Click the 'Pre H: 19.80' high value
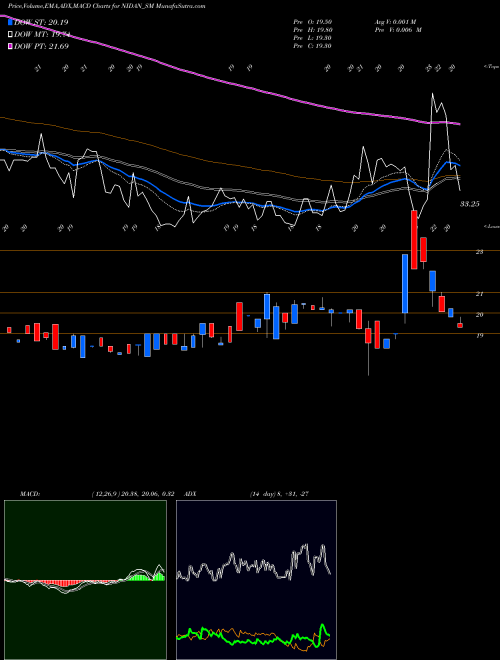Viewport: 500px width, 660px height. coord(312,30)
